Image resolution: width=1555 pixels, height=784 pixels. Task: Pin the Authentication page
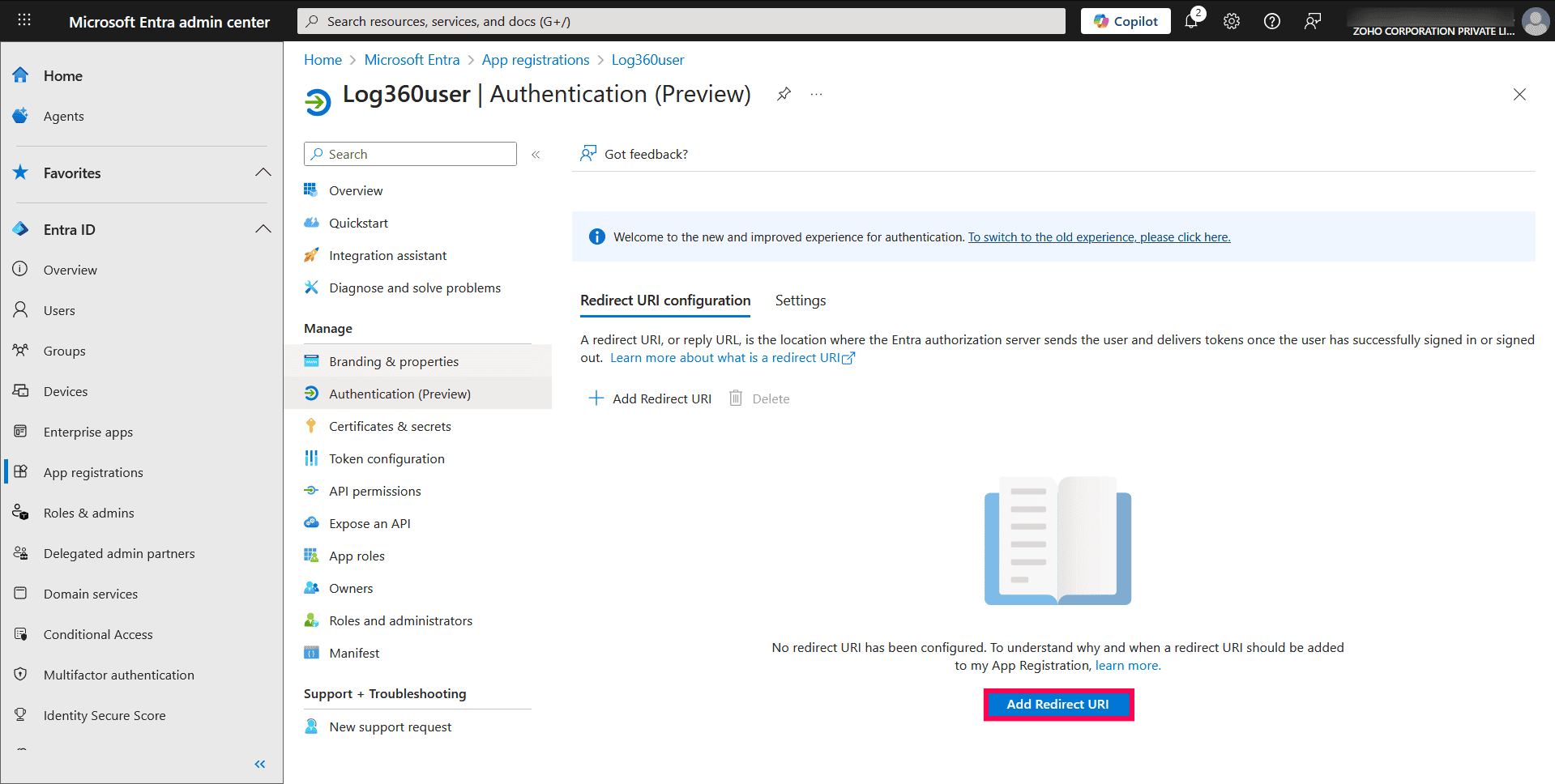click(783, 94)
